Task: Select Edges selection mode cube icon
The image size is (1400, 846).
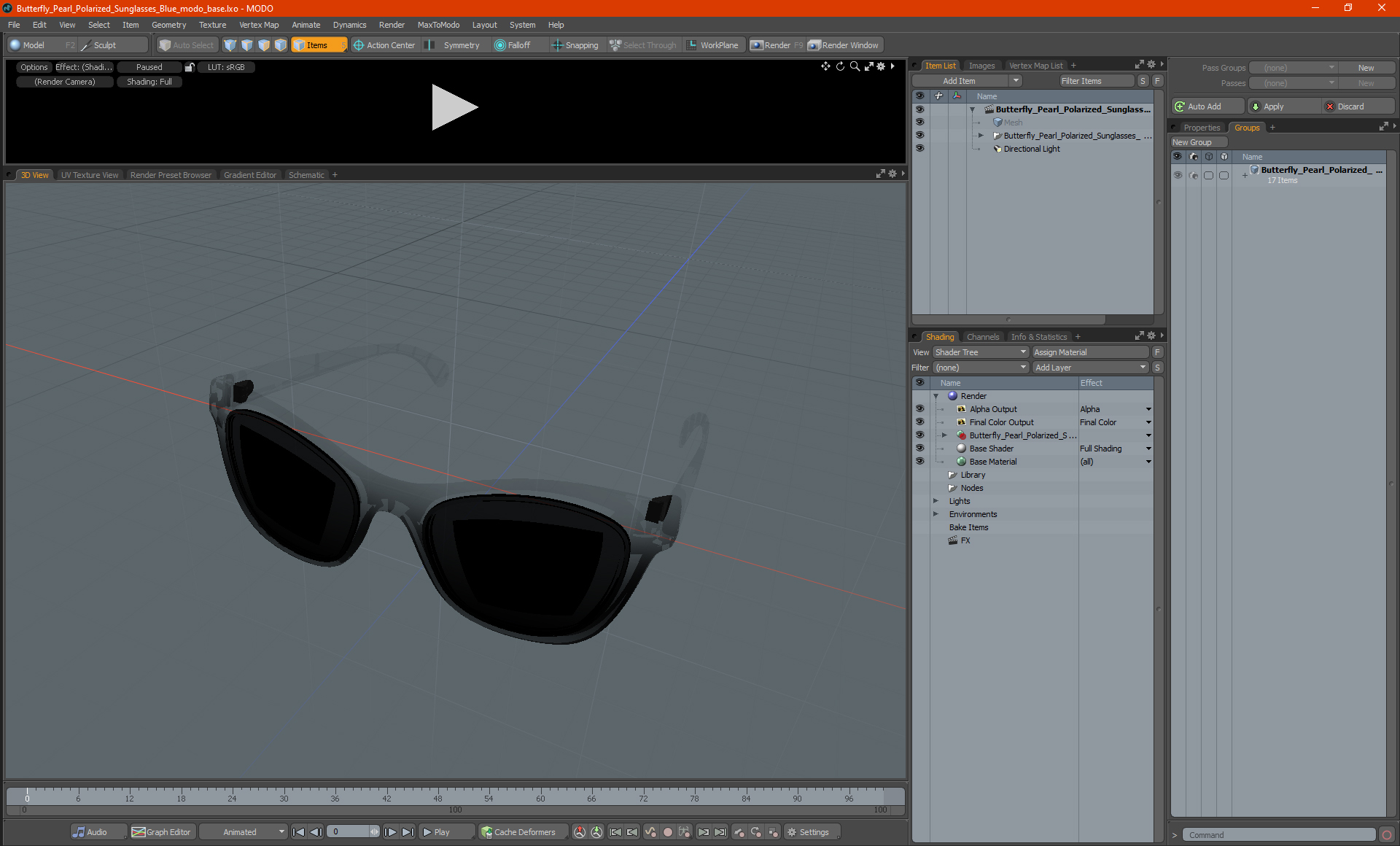Action: [x=247, y=45]
